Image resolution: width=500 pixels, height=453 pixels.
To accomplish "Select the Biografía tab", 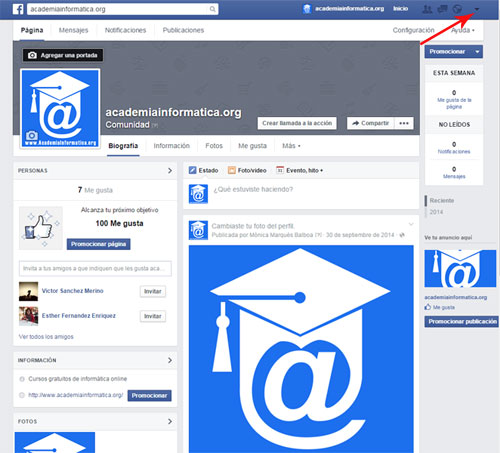I will point(123,146).
